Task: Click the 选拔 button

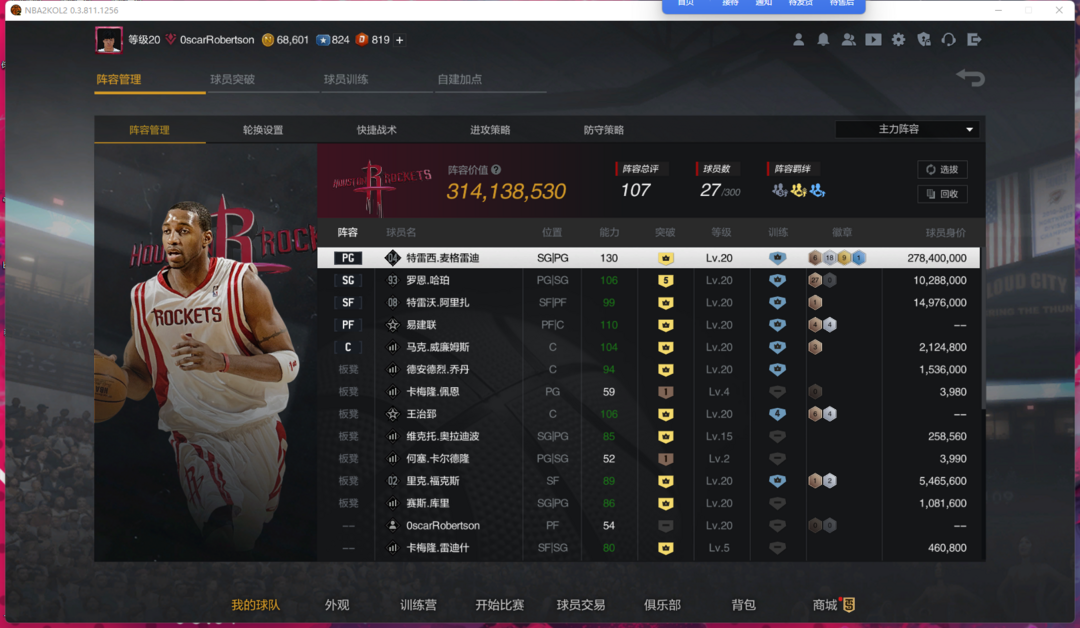Action: [942, 169]
